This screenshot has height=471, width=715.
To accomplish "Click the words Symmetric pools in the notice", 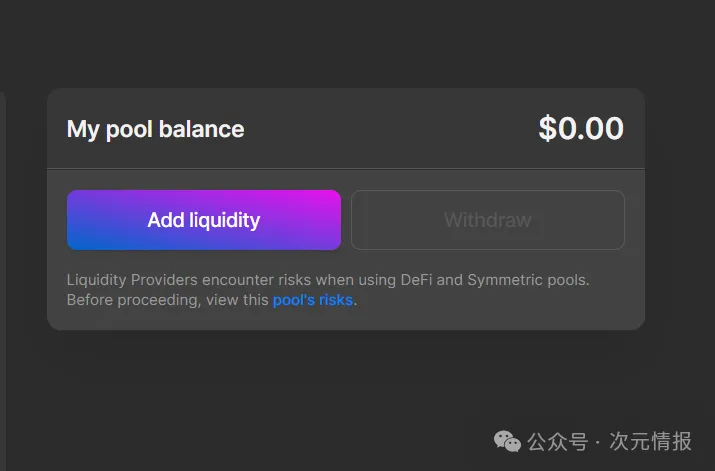I will [x=528, y=280].
